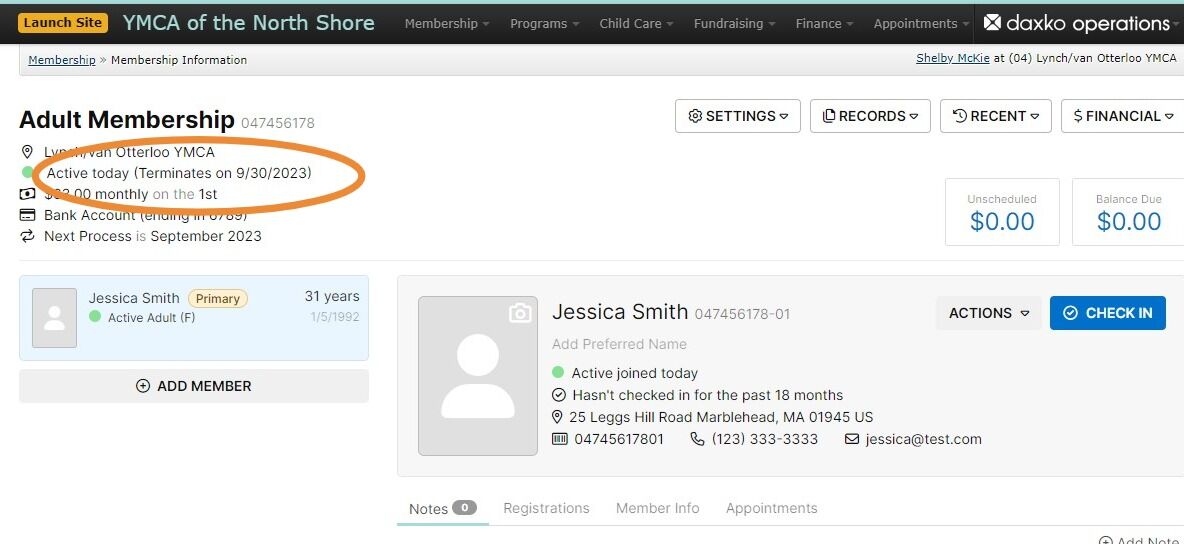Screen dimensions: 1184x544
Task: Select the Jessica Smith Primary member card
Action: click(194, 317)
